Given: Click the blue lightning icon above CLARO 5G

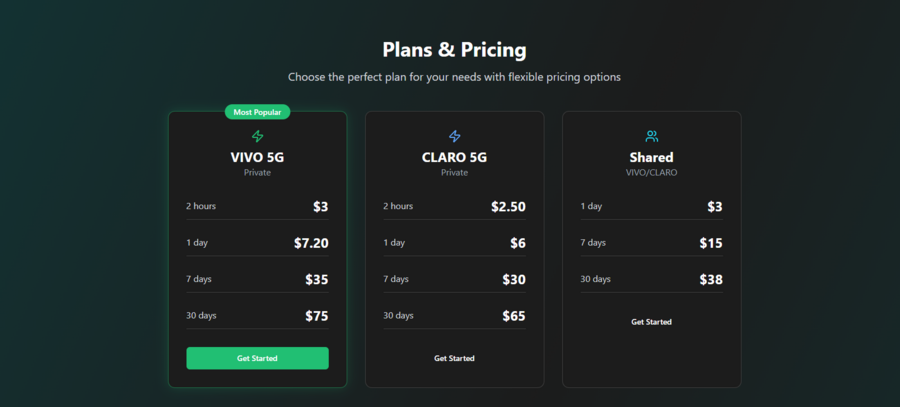Looking at the screenshot, I should (x=455, y=136).
